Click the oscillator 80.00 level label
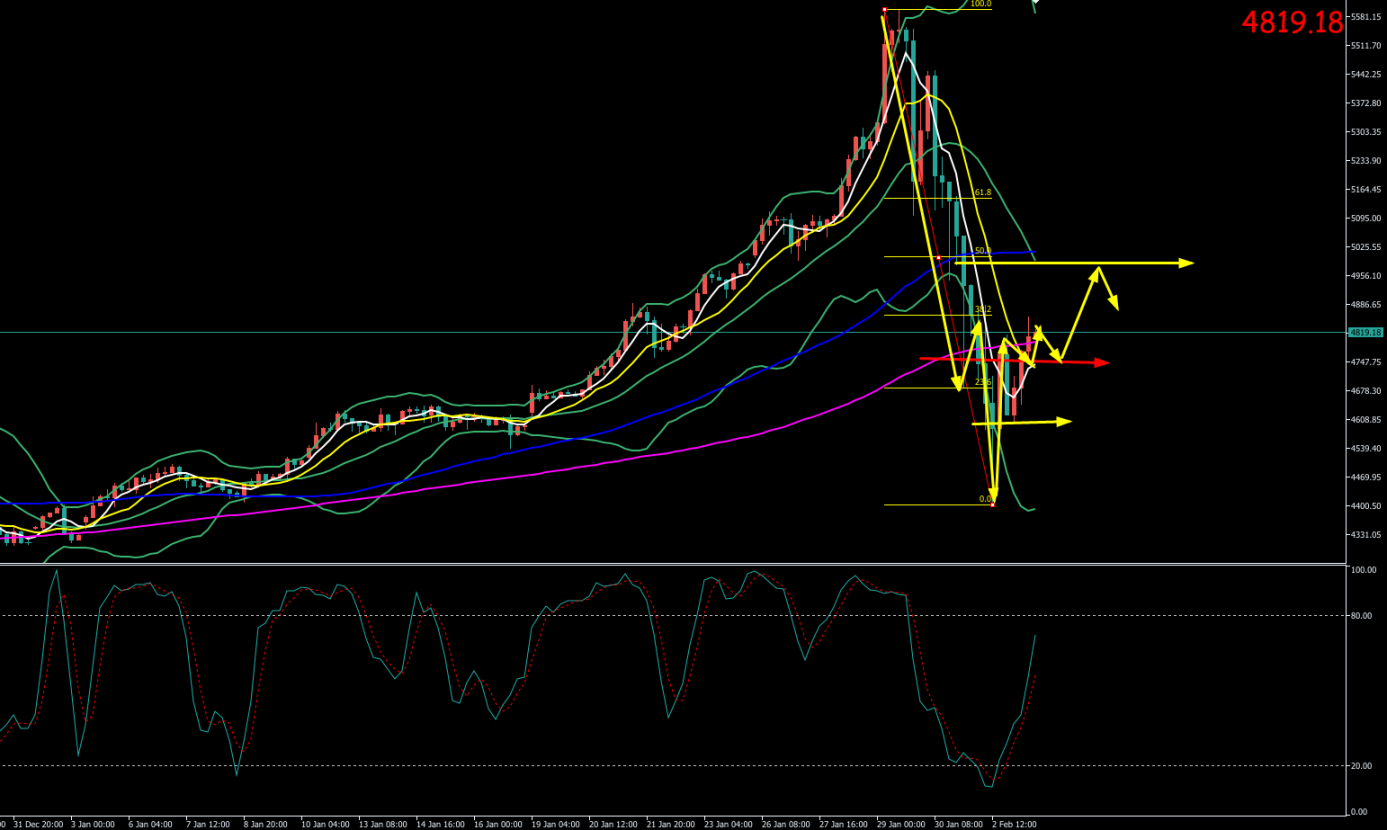 pyautogui.click(x=1362, y=616)
